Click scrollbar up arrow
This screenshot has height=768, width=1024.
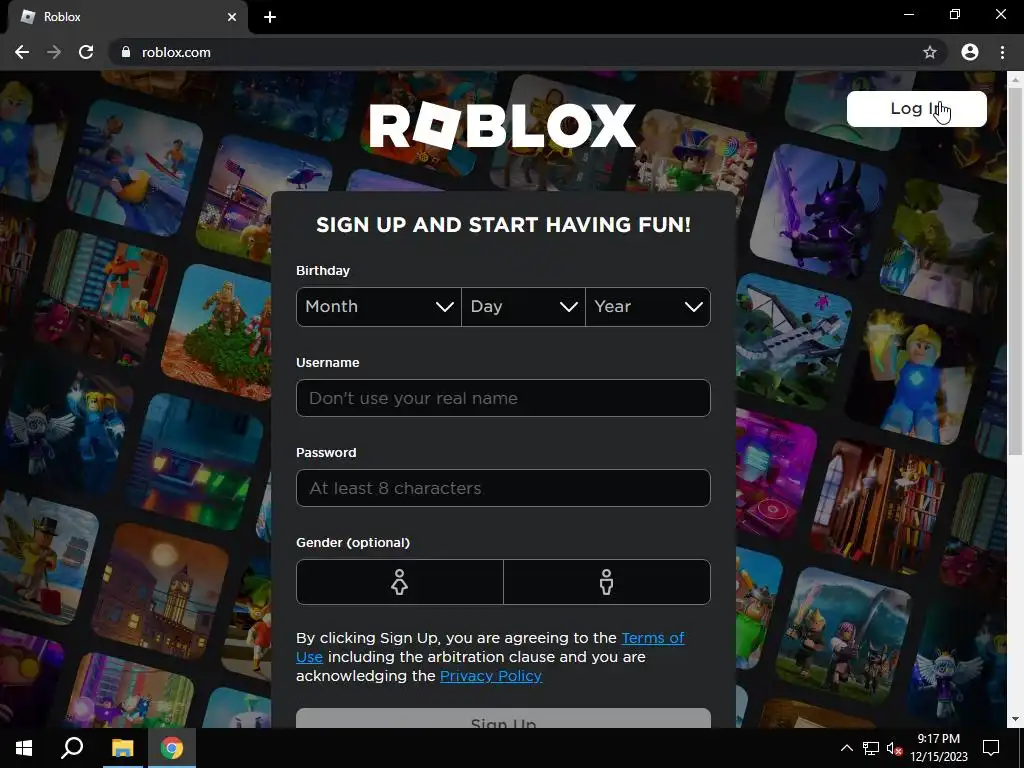coord(1015,78)
